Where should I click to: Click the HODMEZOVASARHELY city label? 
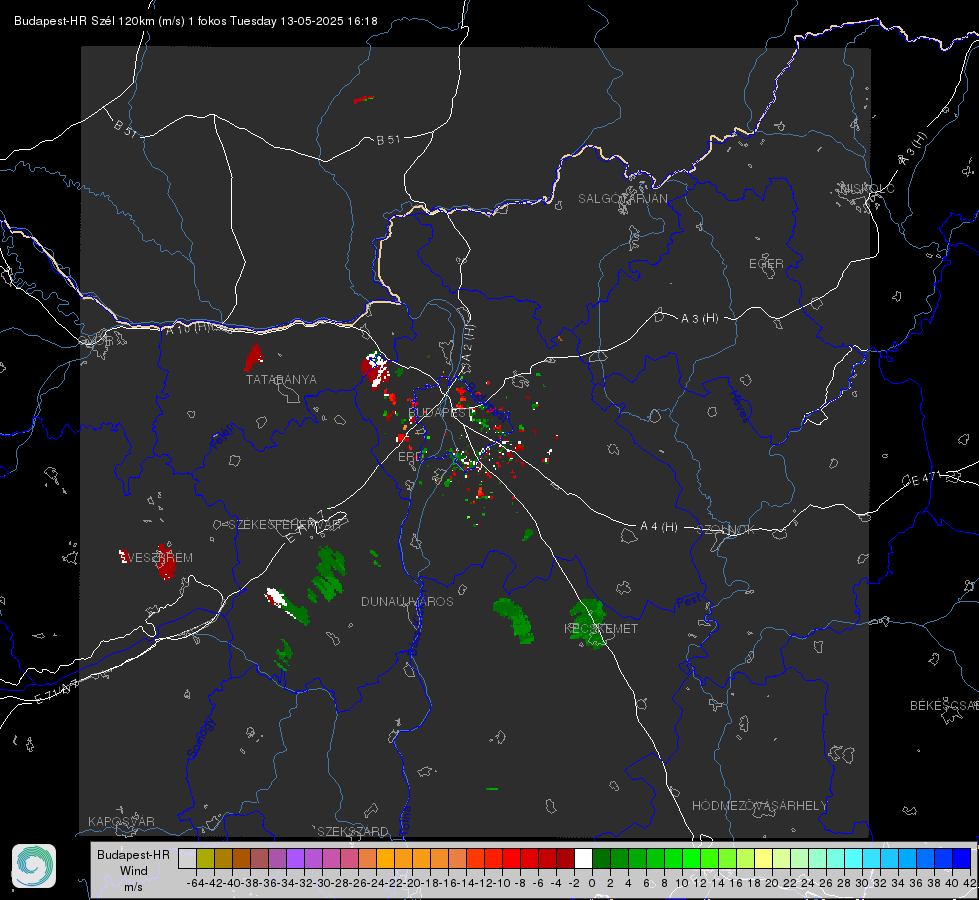(759, 806)
